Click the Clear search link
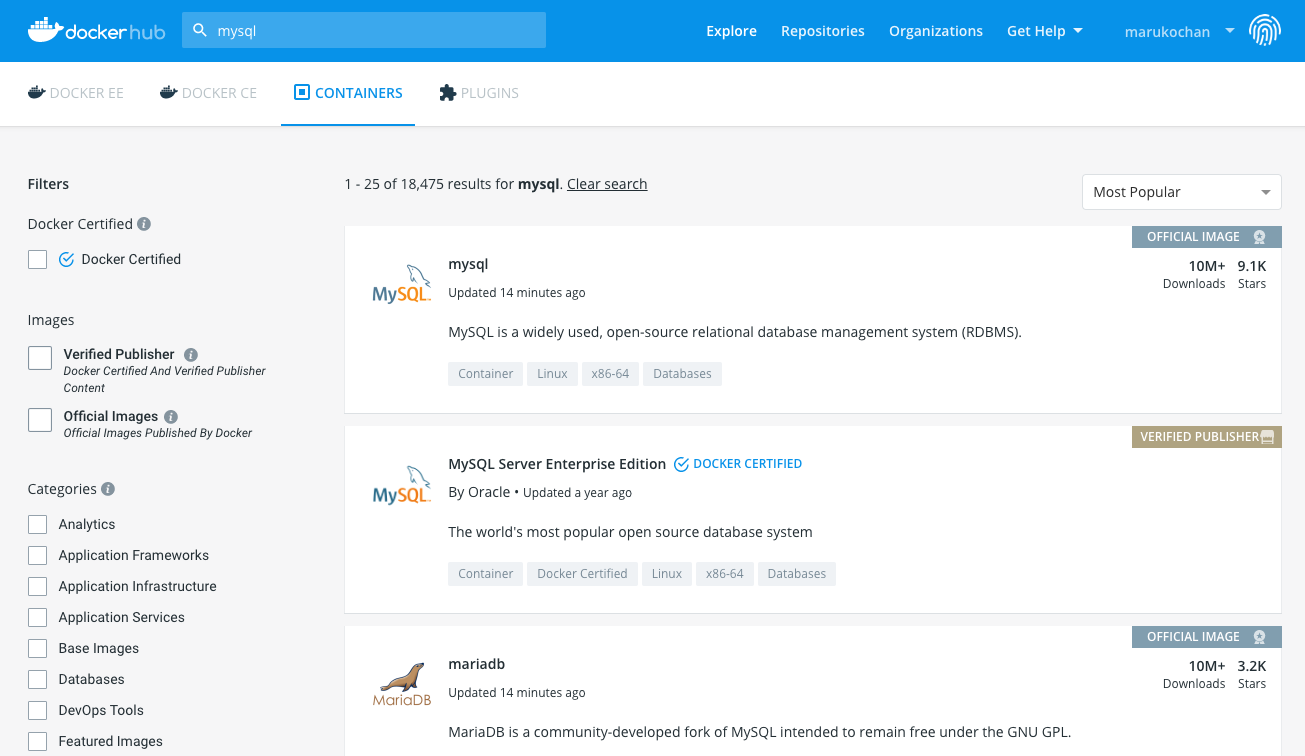This screenshot has width=1305, height=756. pos(607,184)
